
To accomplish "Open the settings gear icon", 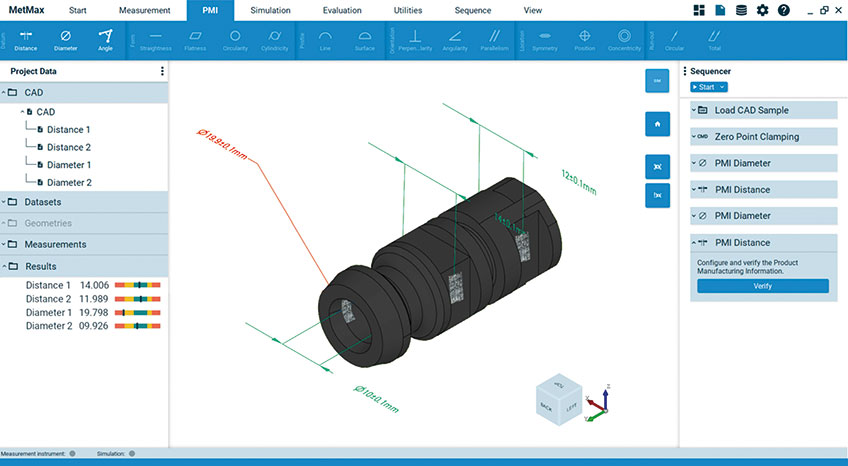I will (763, 10).
